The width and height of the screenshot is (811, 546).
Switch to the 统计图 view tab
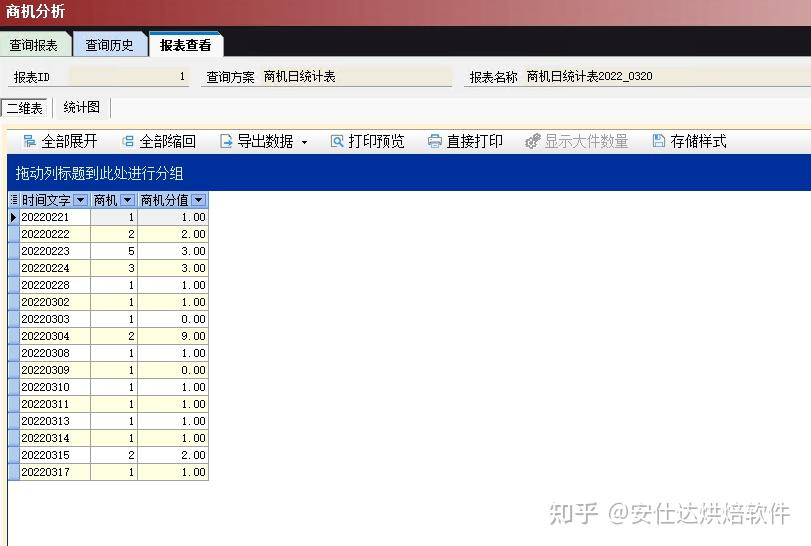coord(82,108)
